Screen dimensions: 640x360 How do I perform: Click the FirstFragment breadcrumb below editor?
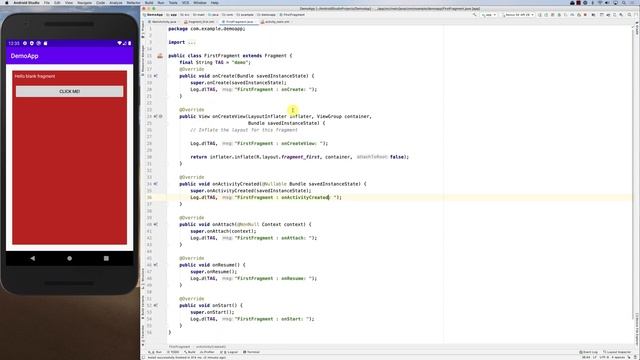pos(180,347)
